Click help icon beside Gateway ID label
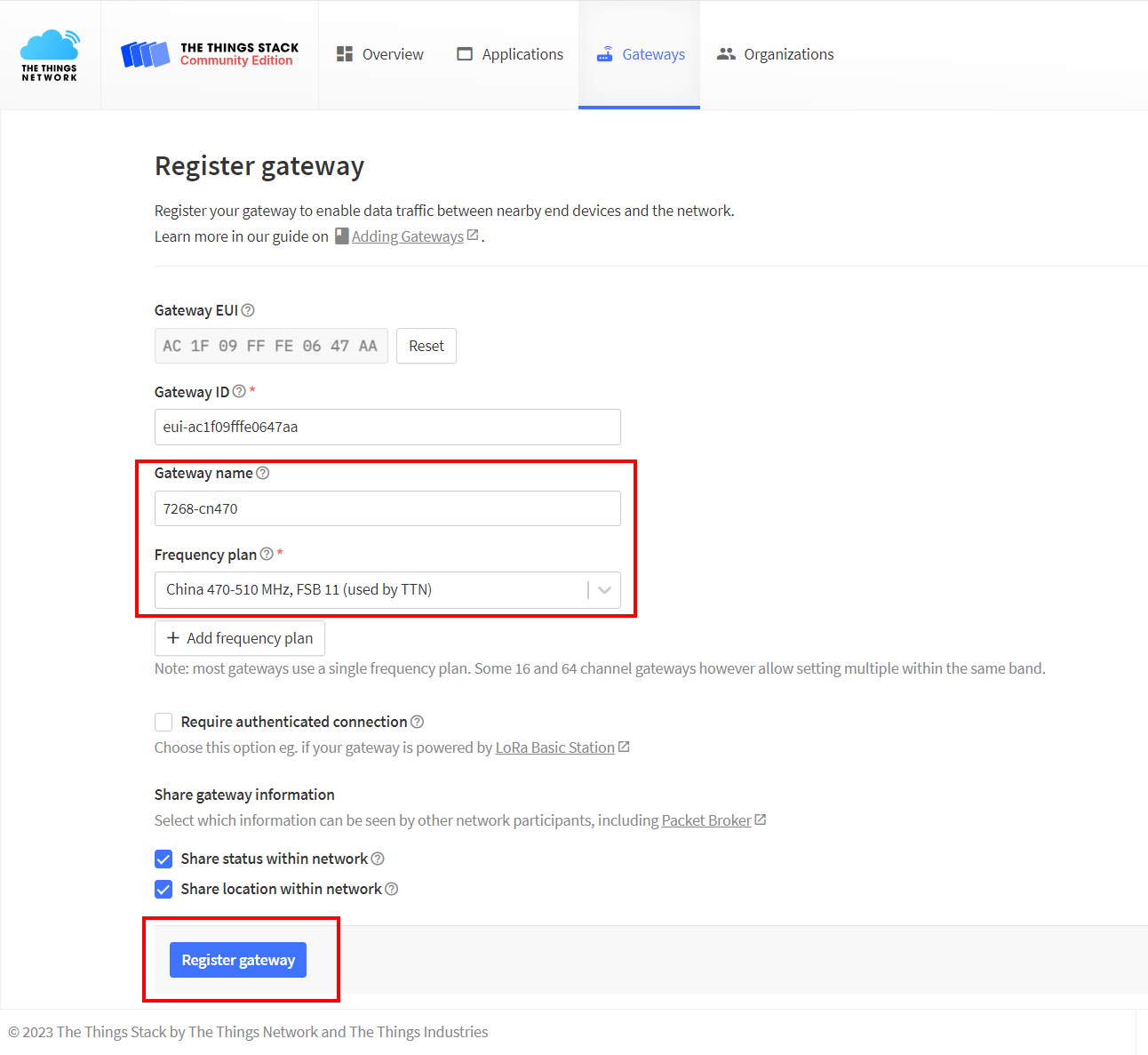The image size is (1148, 1055). pyautogui.click(x=239, y=391)
